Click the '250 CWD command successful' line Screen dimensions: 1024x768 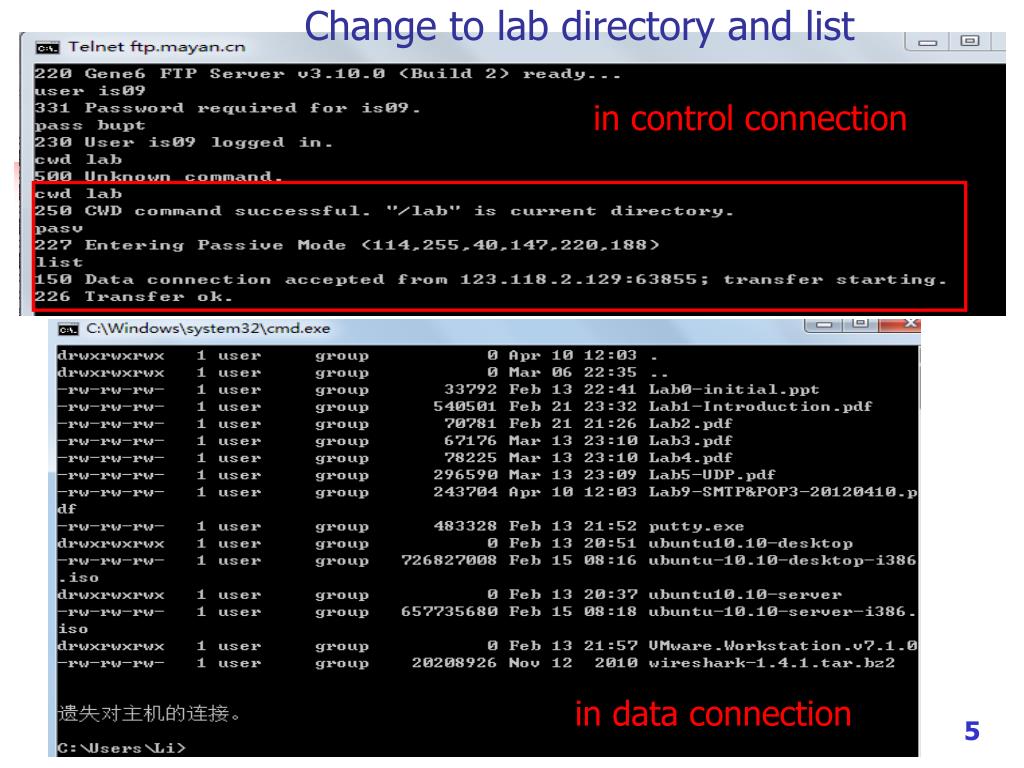[x=384, y=211]
